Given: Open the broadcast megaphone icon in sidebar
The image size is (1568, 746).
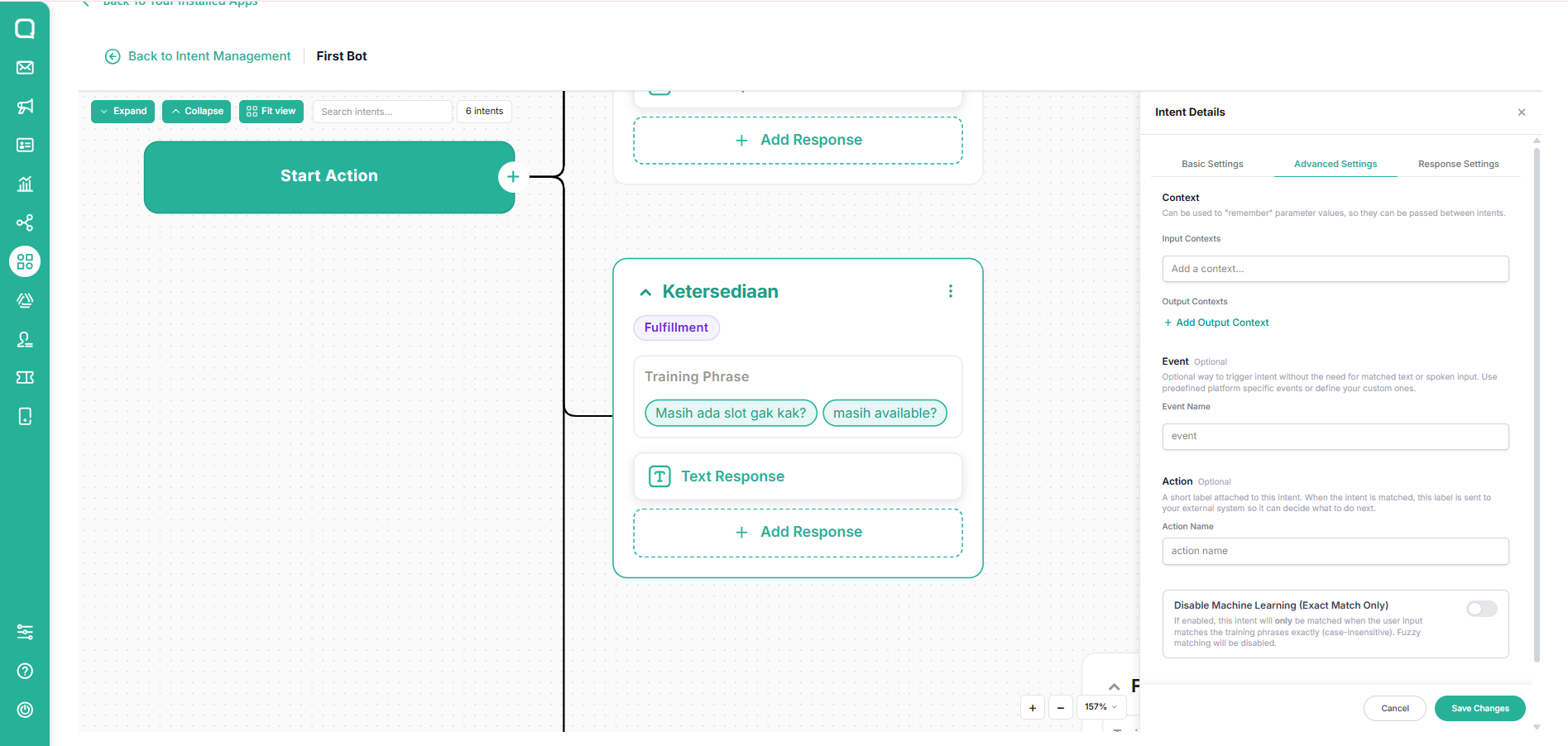Looking at the screenshot, I should pyautogui.click(x=25, y=107).
